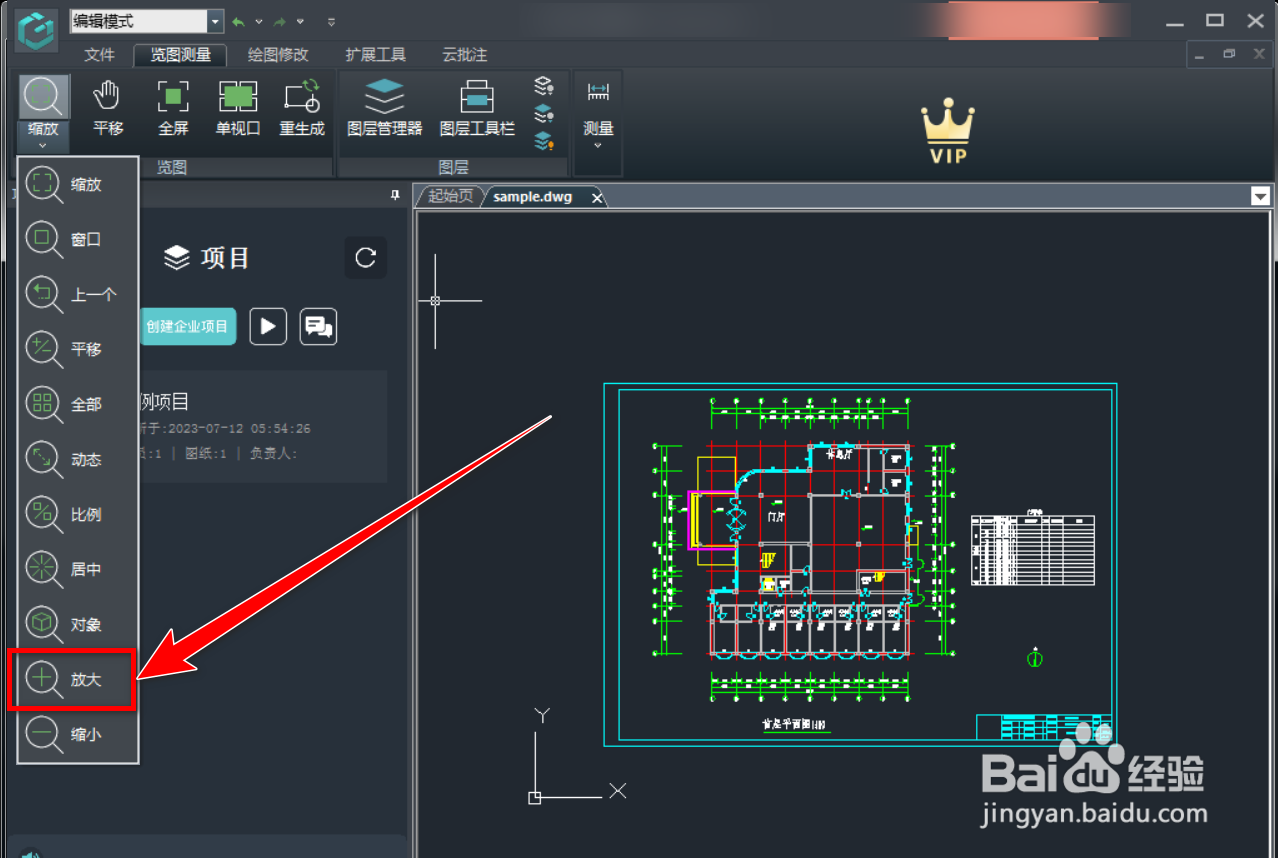Viewport: 1278px width, 858px height.
Task: Click the 项目 stack layers icon
Action: 176,258
